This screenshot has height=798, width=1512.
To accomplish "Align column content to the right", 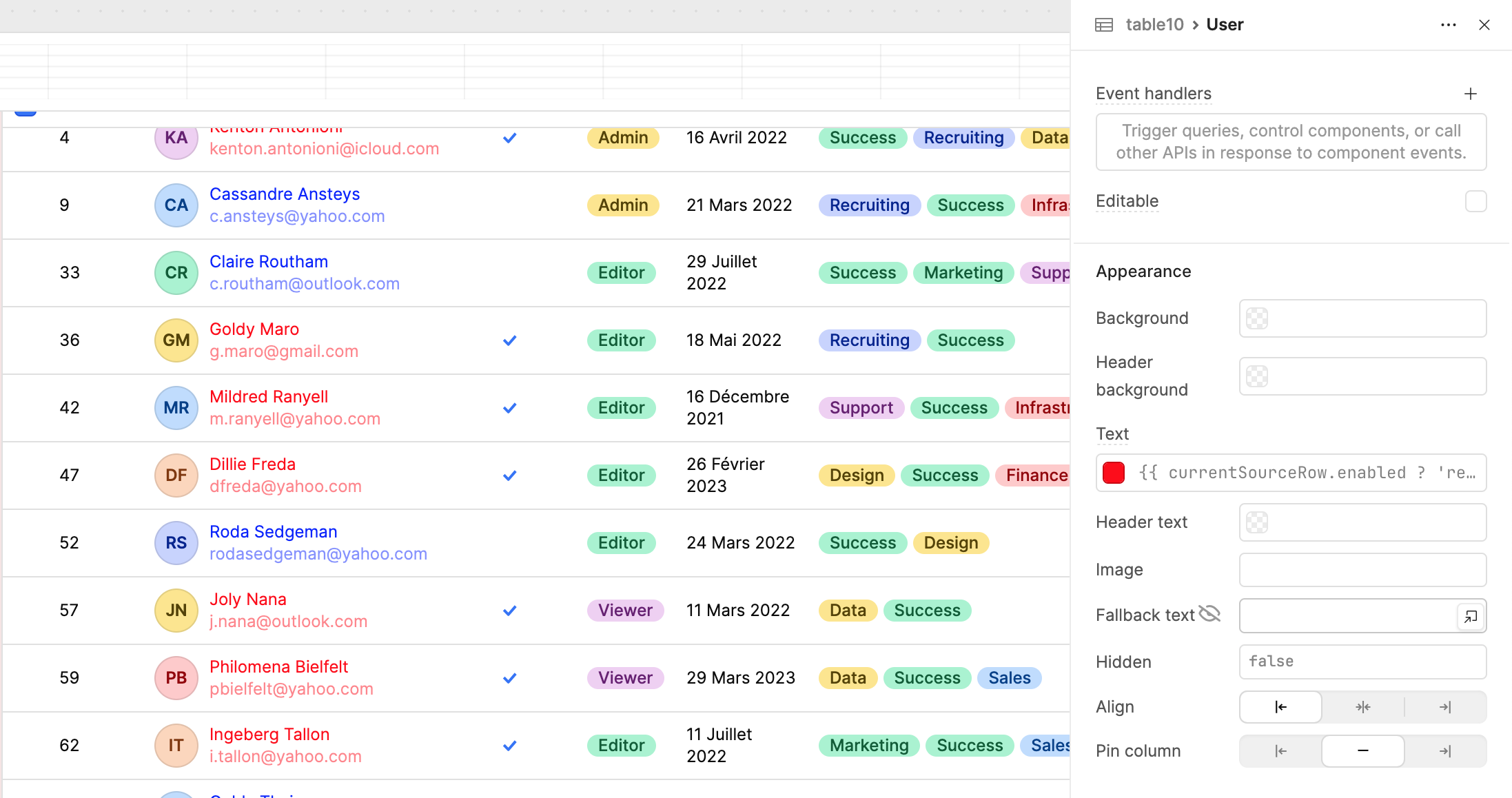I will 1445,707.
